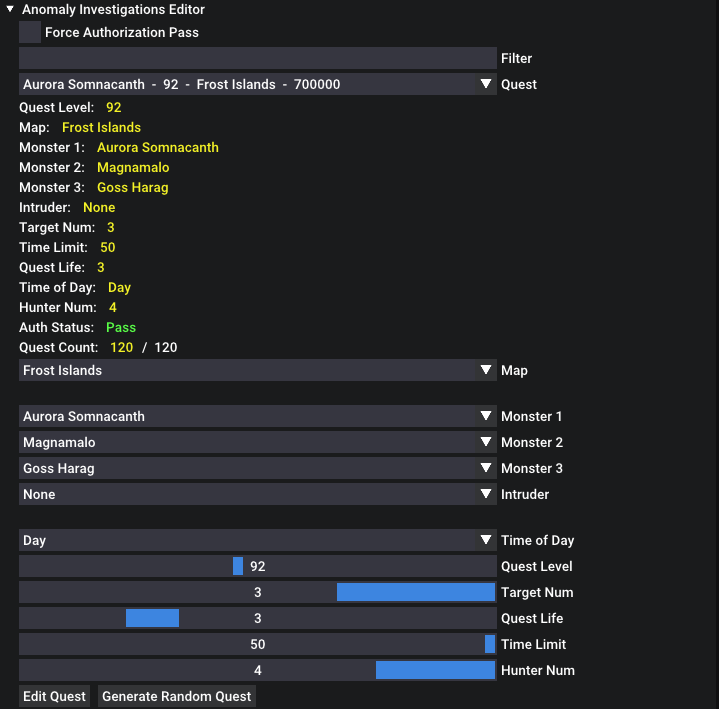Screen dimensions: 719x709
Task: Open the Intruder dropdown arrow
Action: pyautogui.click(x=486, y=494)
